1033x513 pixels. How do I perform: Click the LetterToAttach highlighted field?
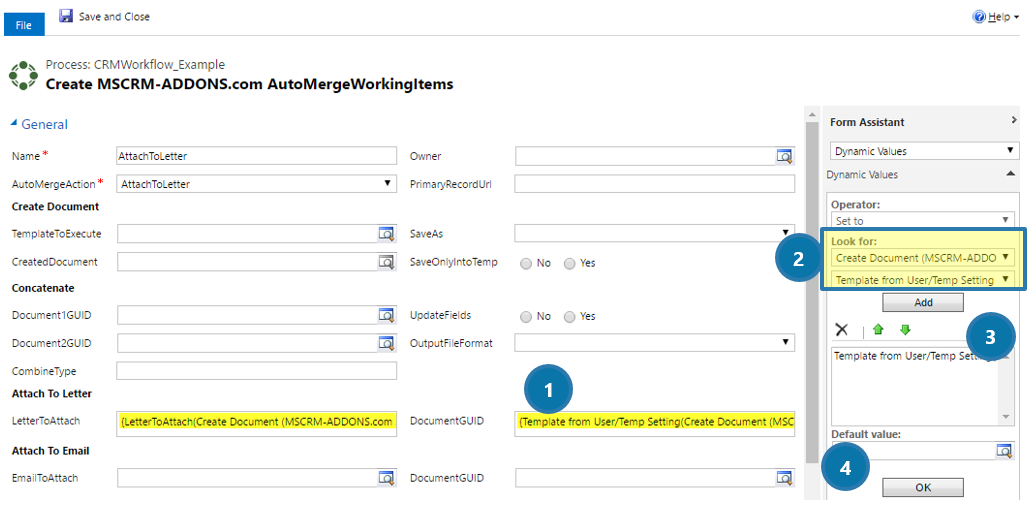point(256,421)
